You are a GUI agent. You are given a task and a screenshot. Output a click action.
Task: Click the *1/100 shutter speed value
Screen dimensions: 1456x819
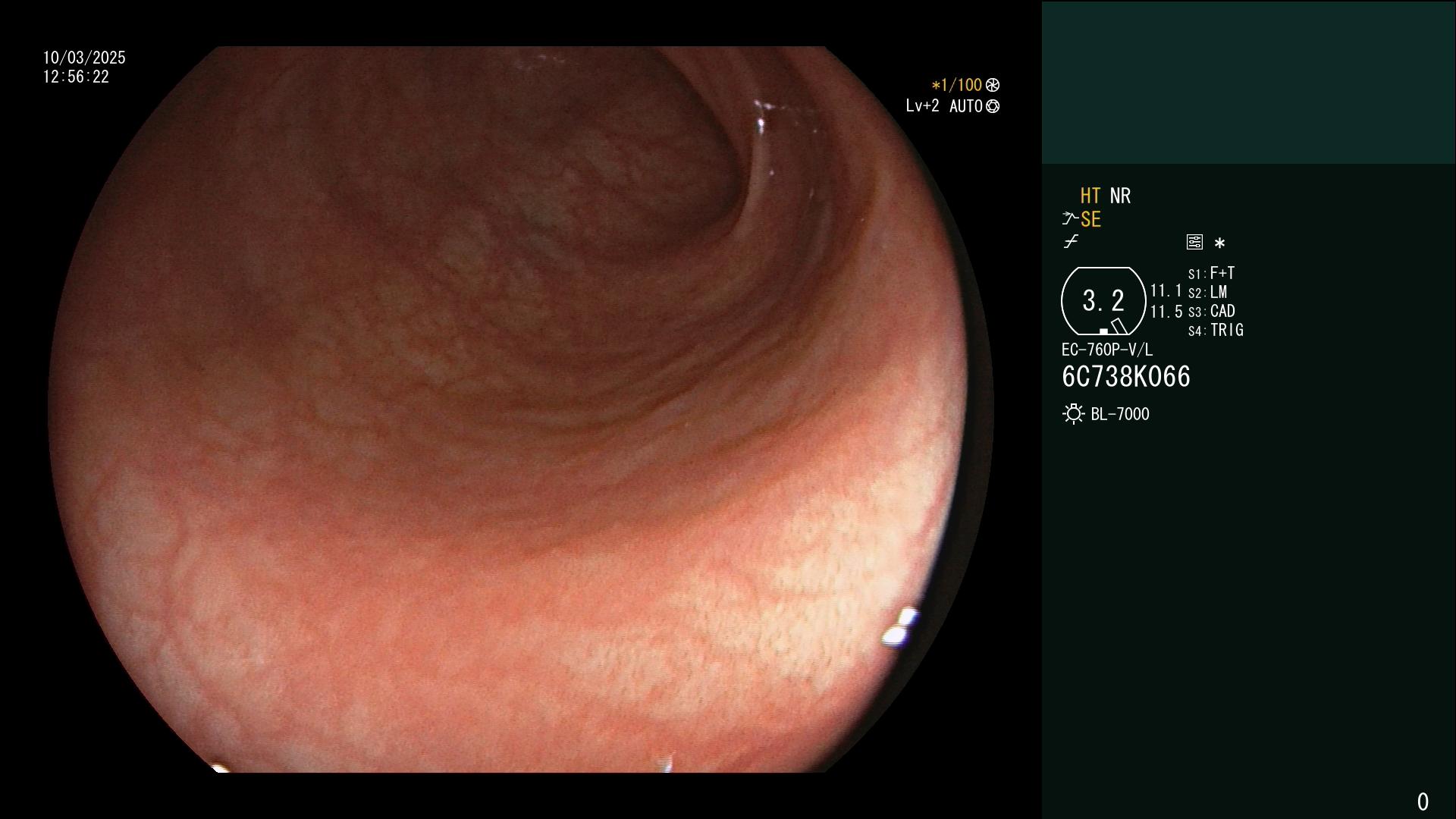click(x=957, y=85)
